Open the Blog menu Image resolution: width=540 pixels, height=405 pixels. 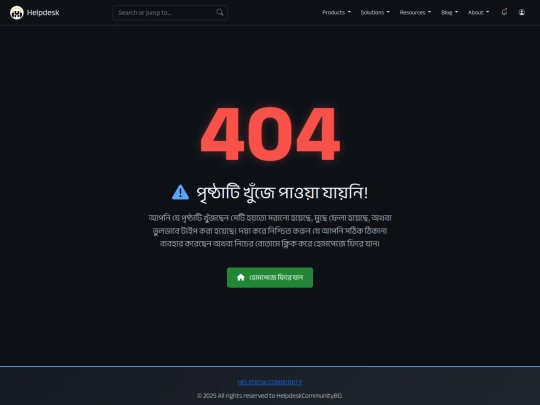point(449,12)
